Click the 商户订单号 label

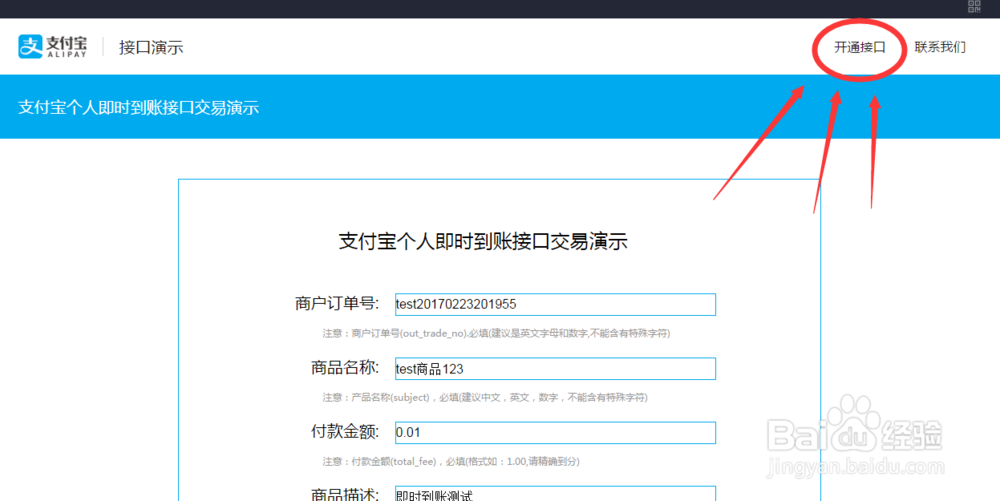click(337, 303)
